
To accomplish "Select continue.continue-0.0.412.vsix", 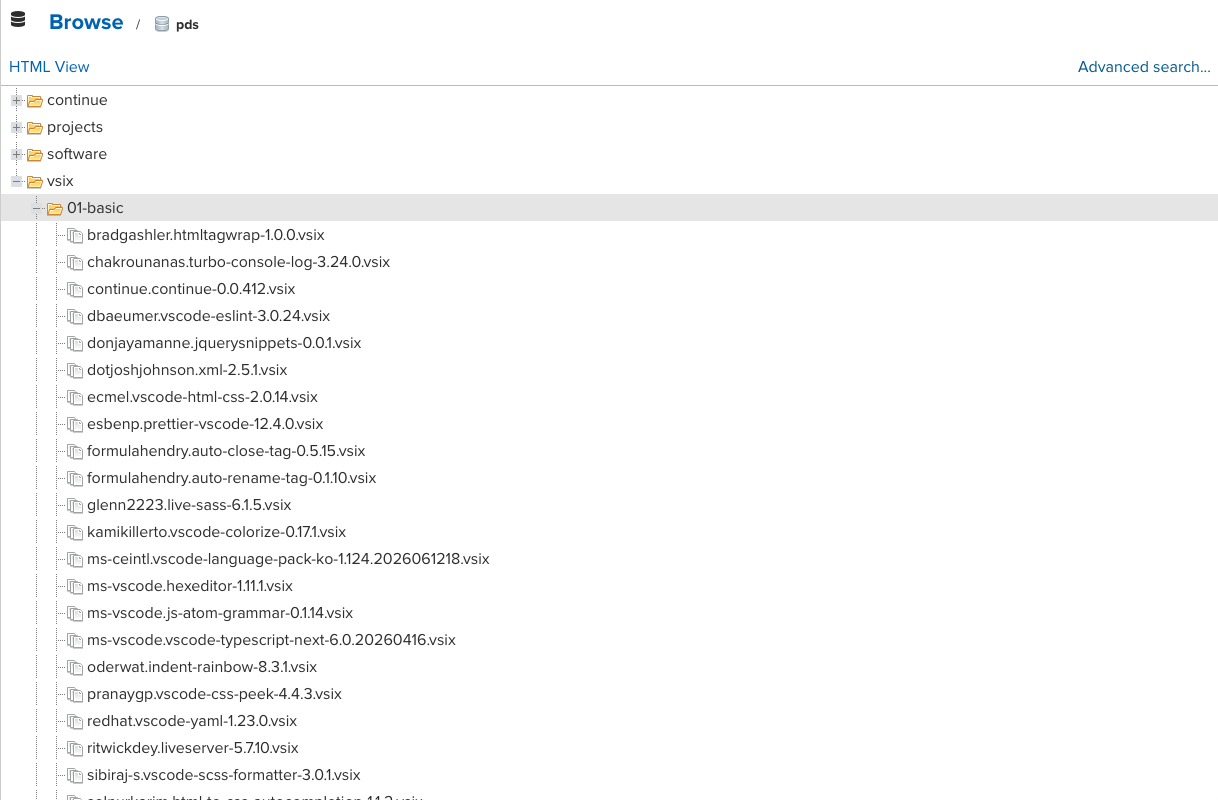I will click(191, 289).
